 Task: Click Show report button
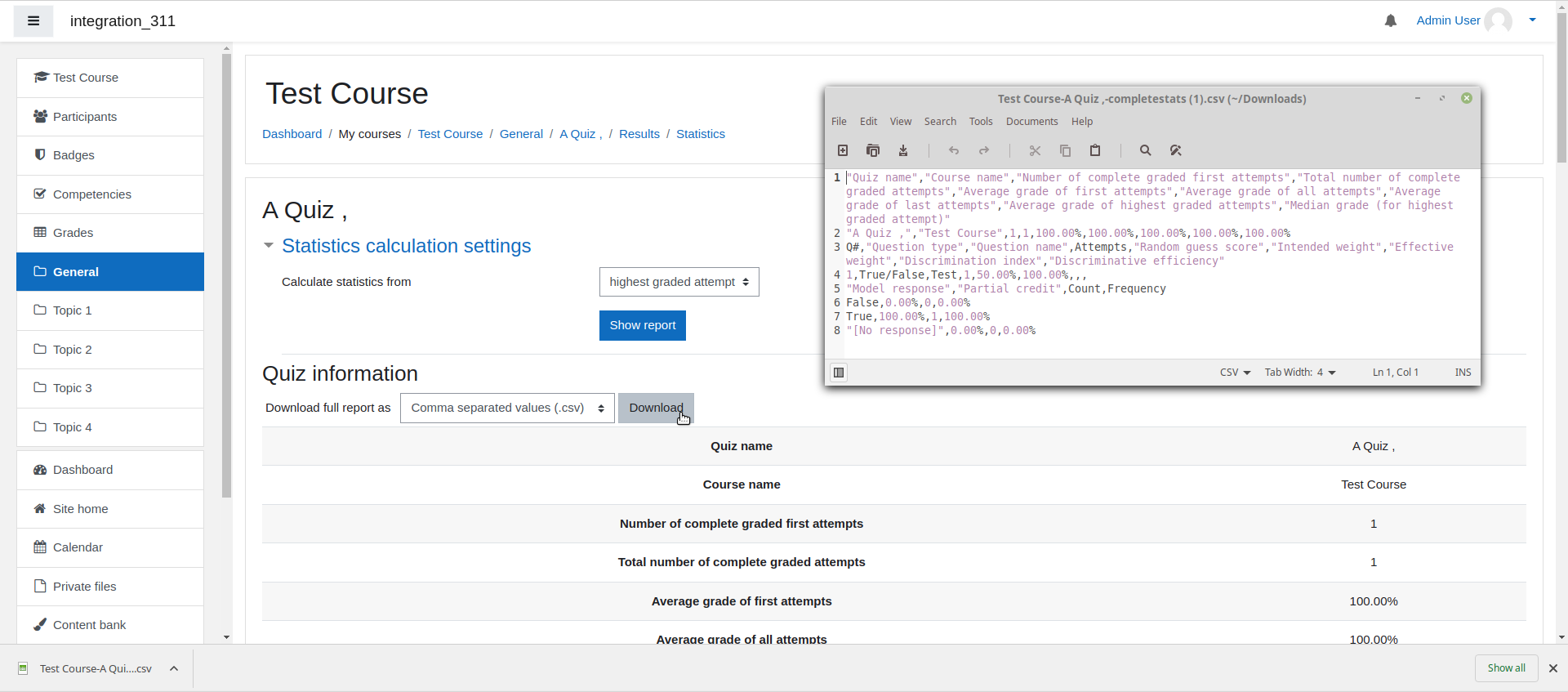coord(643,325)
